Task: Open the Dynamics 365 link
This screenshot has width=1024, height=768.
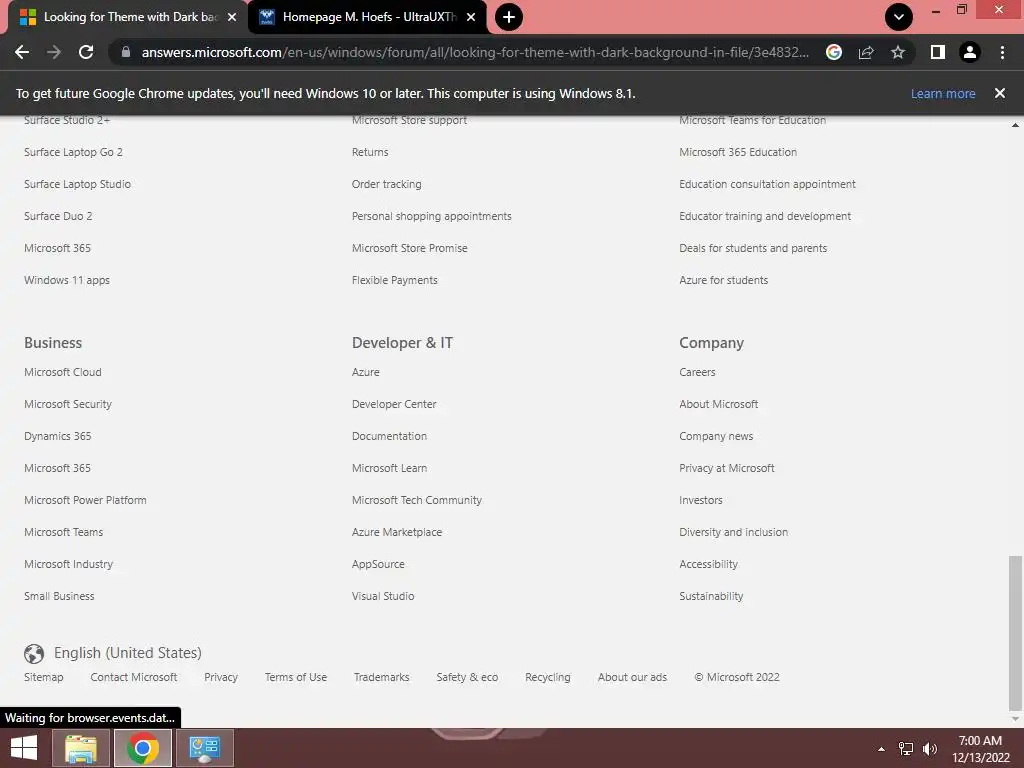Action: pyautogui.click(x=57, y=436)
